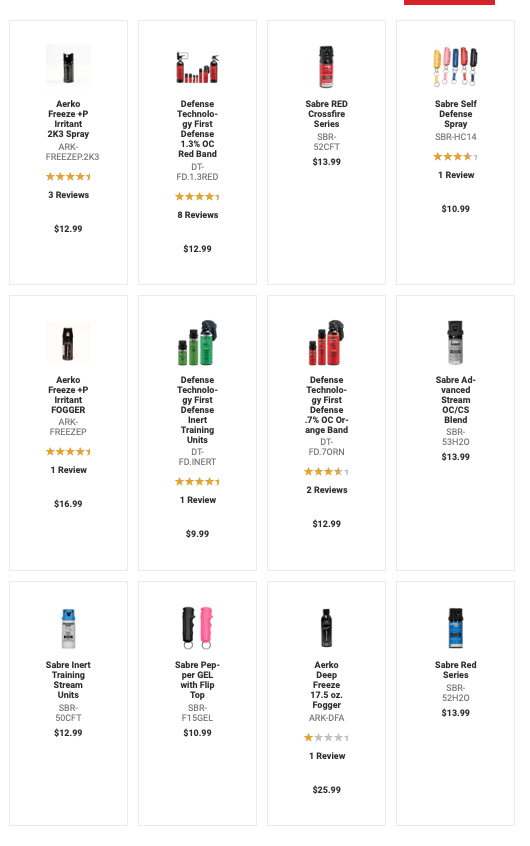The image size is (530, 846).
Task: Select star rating of Aerko Freeze FOGGER
Action: click(x=69, y=451)
